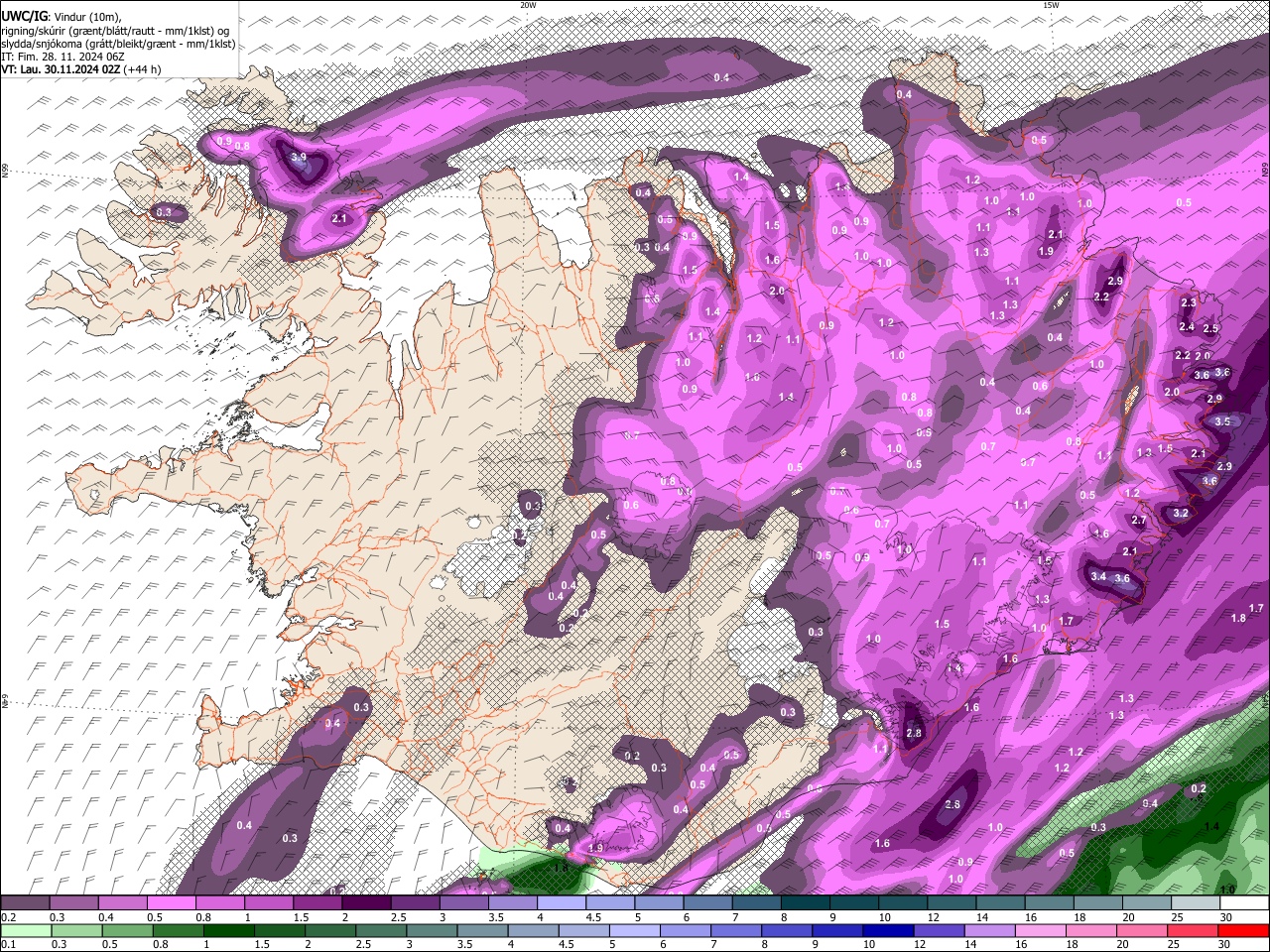1270x952 pixels.
Task: Click the 0.1 pale green swatch in the lower rain legend
Action: tap(25, 931)
